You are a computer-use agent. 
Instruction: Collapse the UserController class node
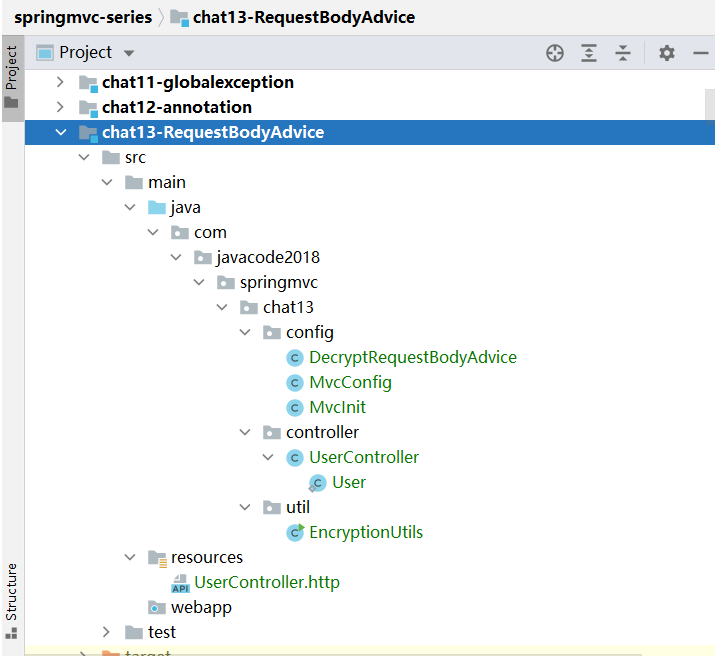click(x=269, y=457)
